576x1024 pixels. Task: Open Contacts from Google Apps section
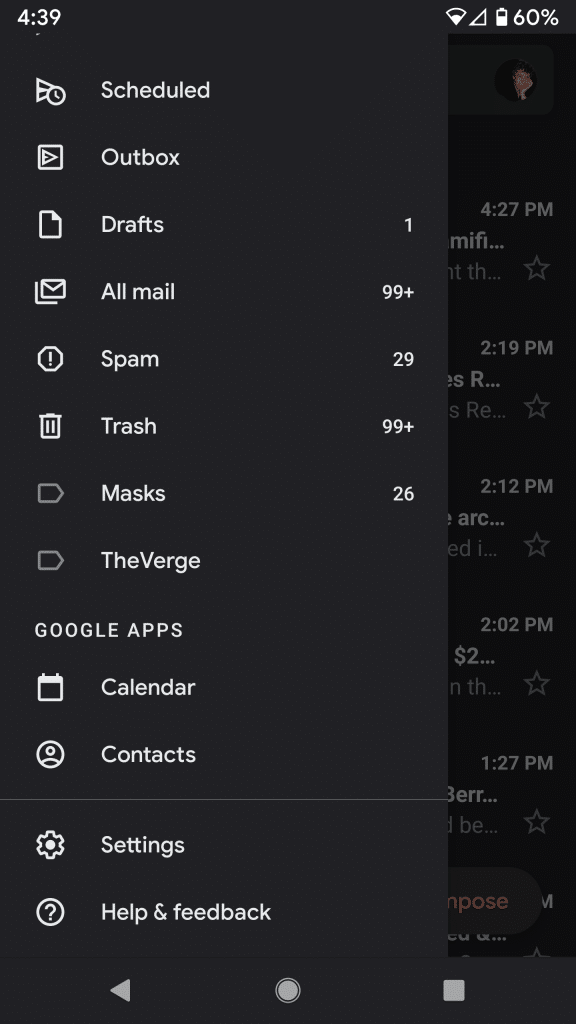[x=148, y=754]
